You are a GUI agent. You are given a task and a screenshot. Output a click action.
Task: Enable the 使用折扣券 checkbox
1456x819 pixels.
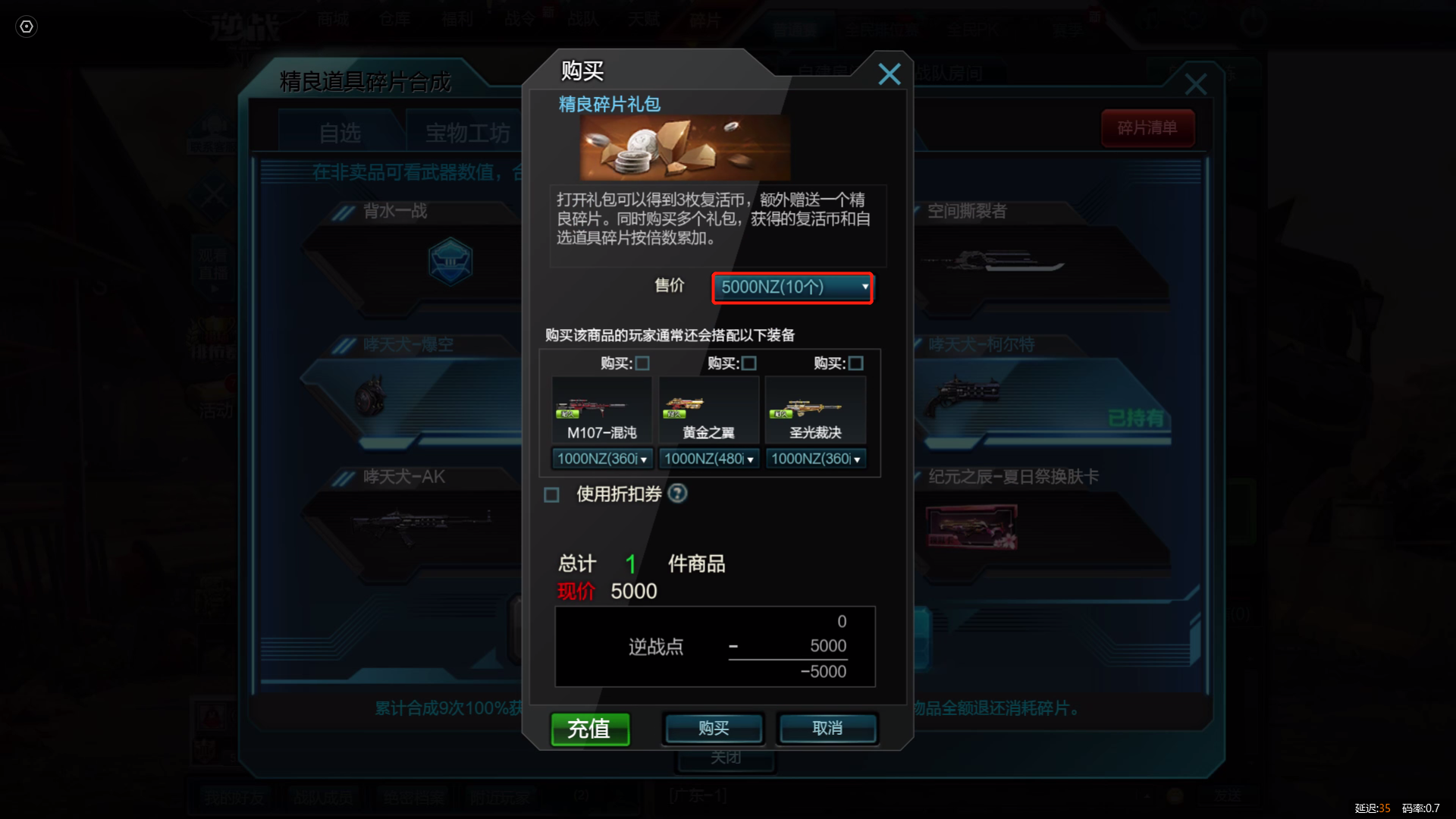551,495
